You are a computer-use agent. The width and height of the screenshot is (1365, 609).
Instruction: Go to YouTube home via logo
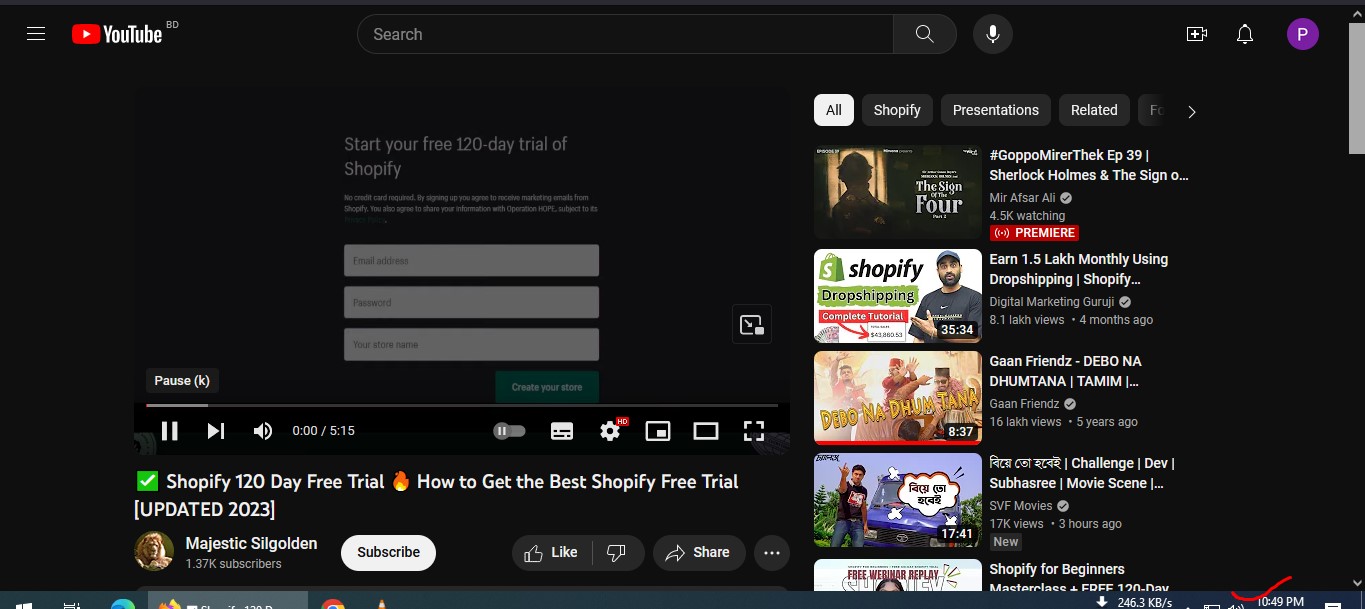tap(117, 34)
